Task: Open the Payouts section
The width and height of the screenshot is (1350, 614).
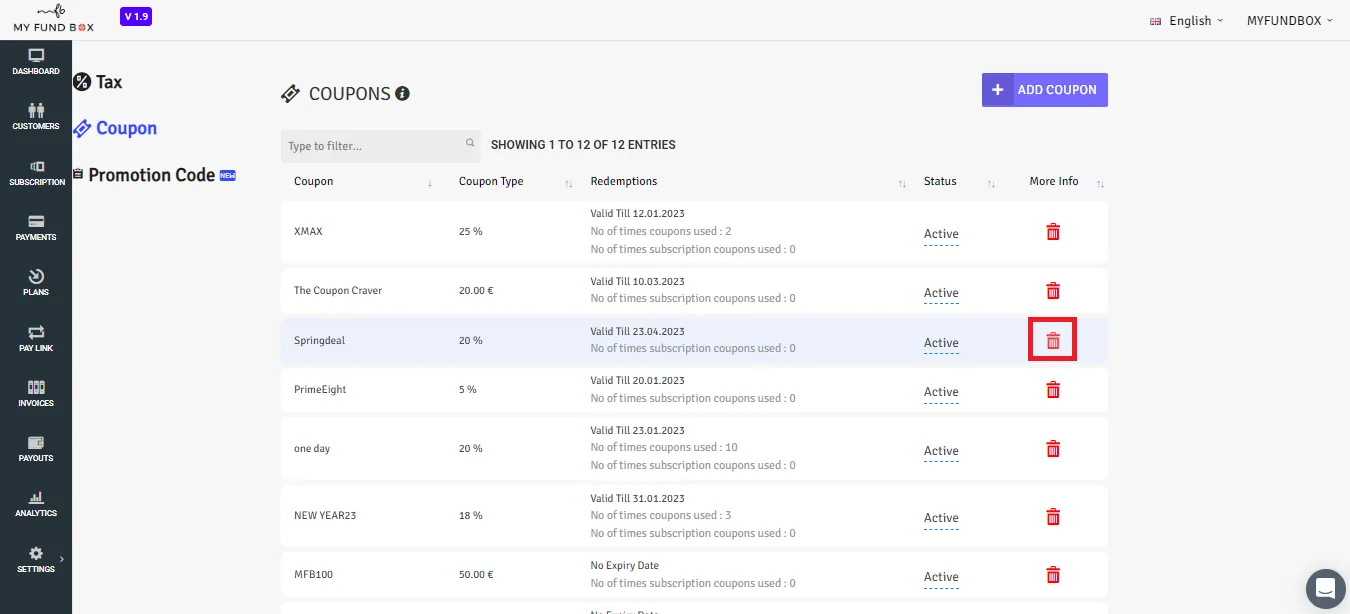Action: [36, 449]
